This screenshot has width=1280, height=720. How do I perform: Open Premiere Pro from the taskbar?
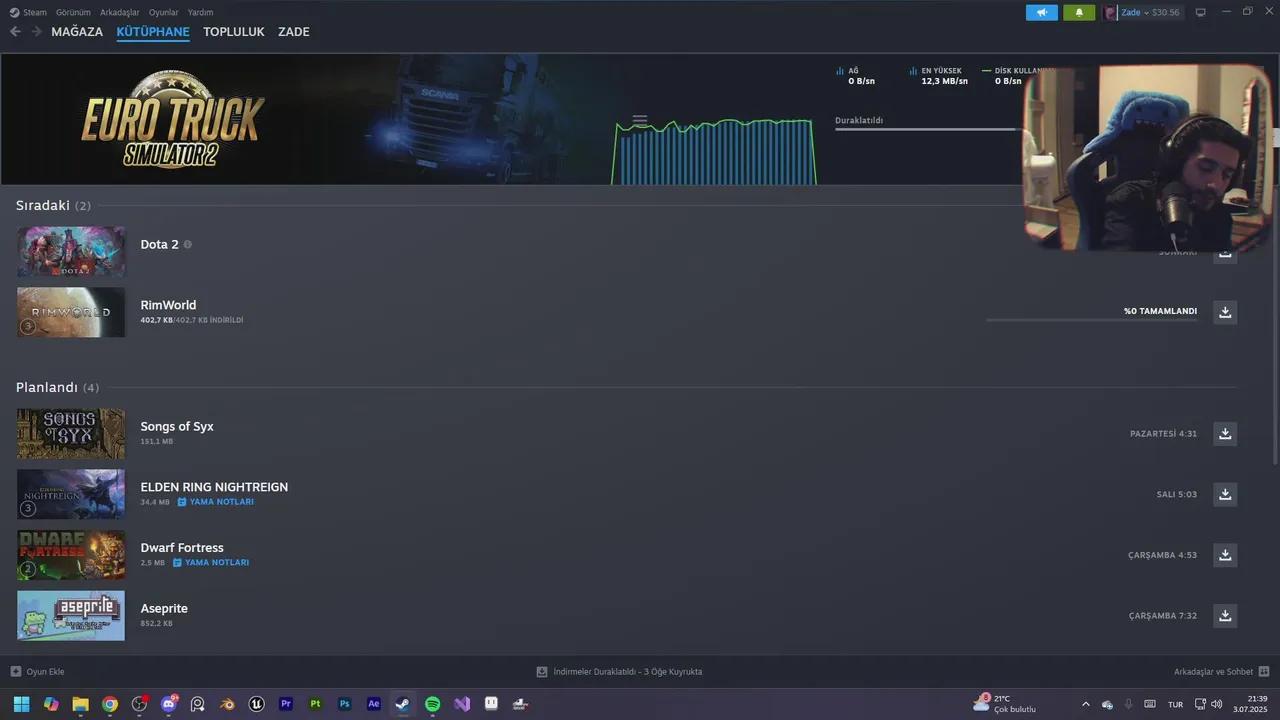286,704
